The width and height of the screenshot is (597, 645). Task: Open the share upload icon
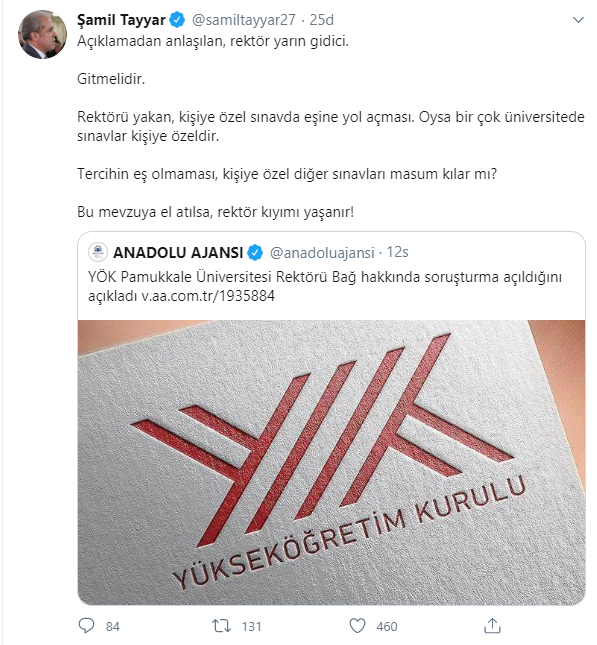492,625
